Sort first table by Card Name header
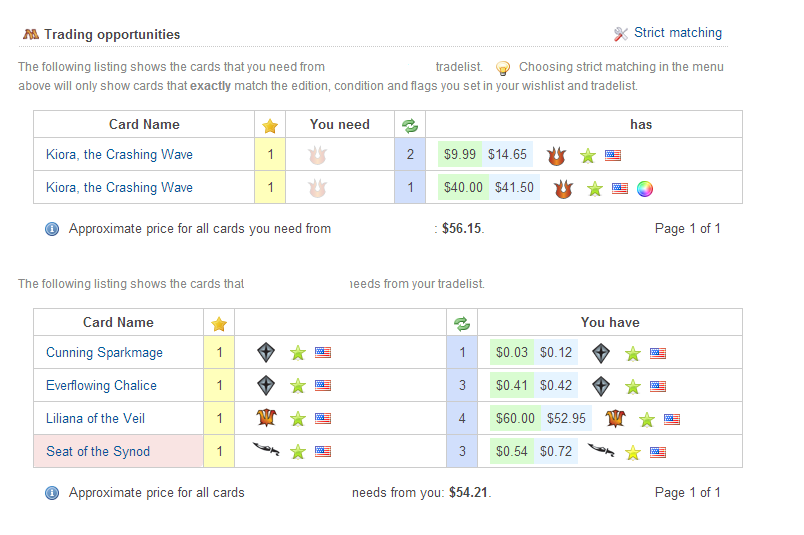This screenshot has width=804, height=535. pos(144,125)
